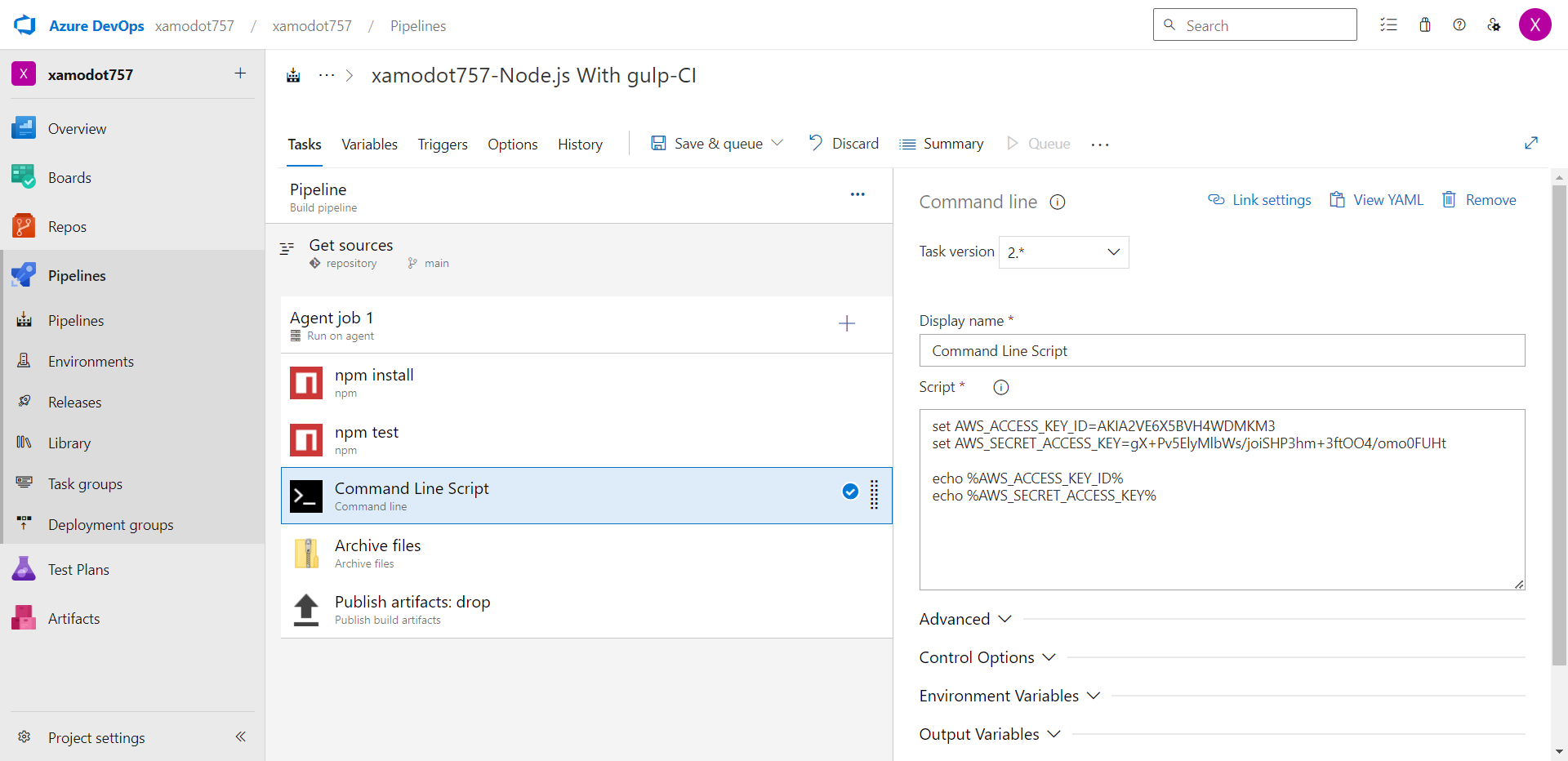Expand the Advanced section
Viewport: 1568px width, 761px height.
[x=965, y=619]
